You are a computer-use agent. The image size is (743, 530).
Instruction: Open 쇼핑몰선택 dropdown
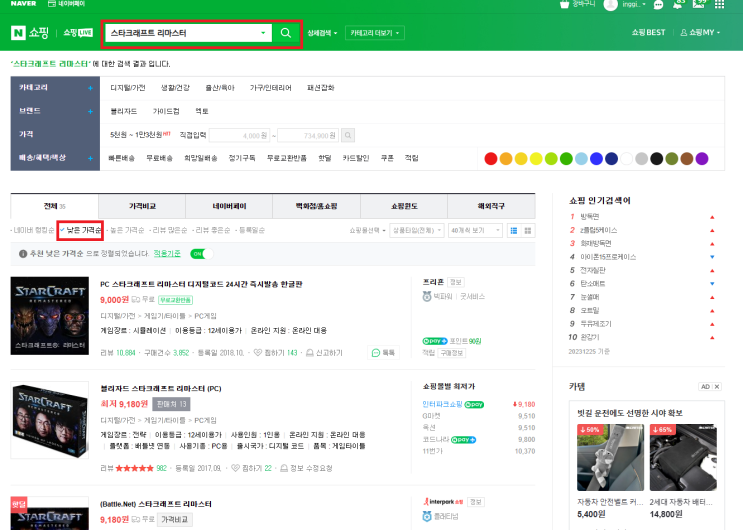click(x=368, y=230)
